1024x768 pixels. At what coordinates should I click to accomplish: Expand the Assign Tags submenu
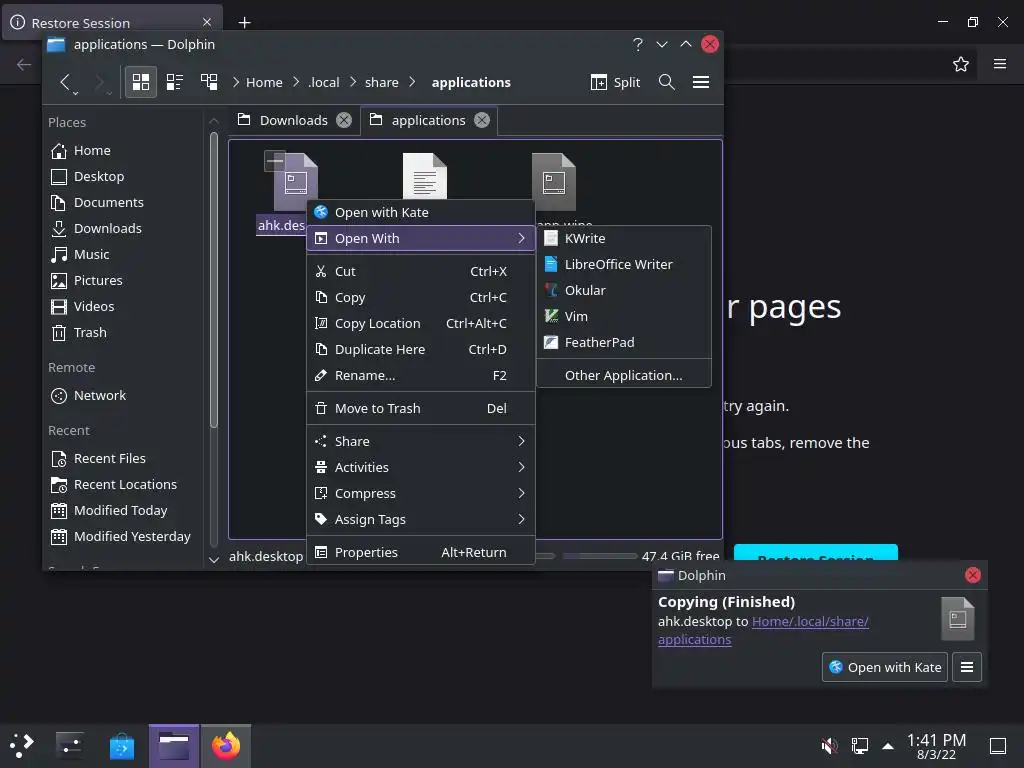421,520
